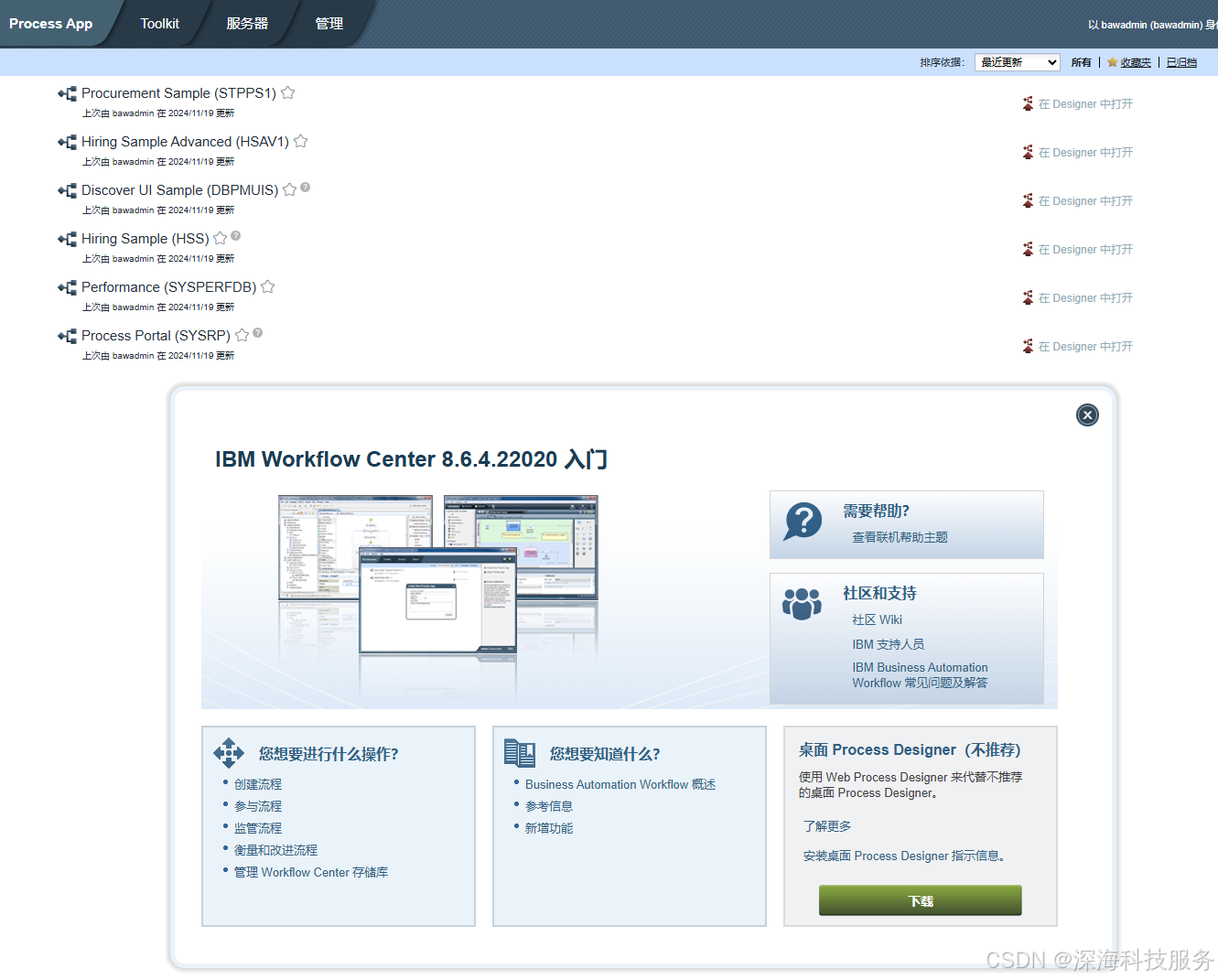
Task: Select the Process App tab
Action: coord(51,24)
